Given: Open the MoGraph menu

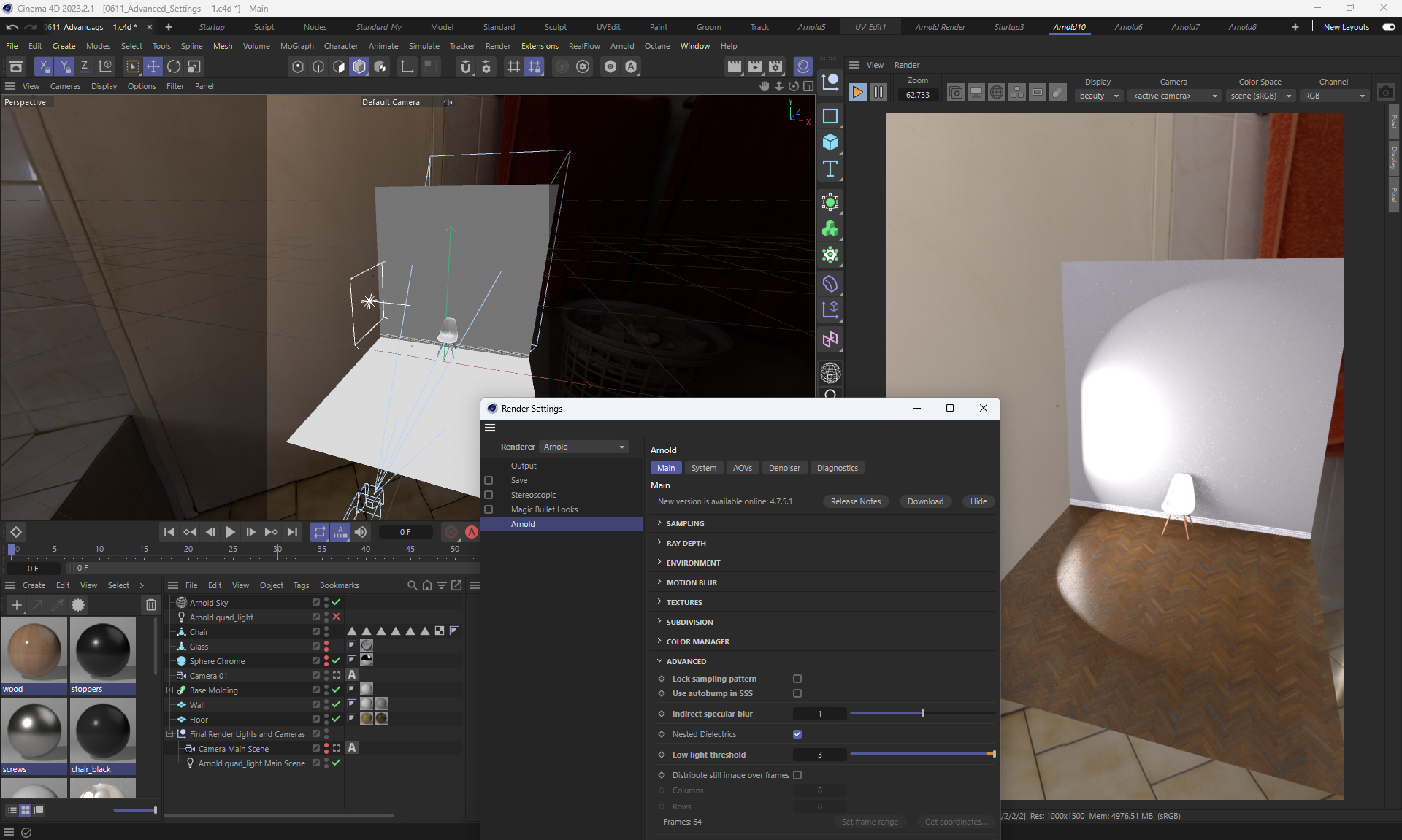Looking at the screenshot, I should coord(296,46).
